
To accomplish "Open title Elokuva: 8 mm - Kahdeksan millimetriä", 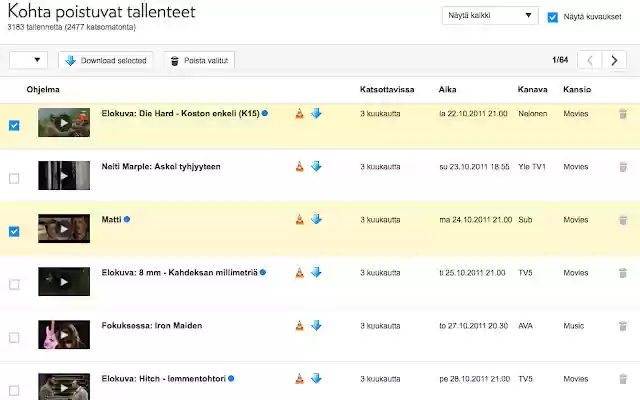I will pos(180,273).
